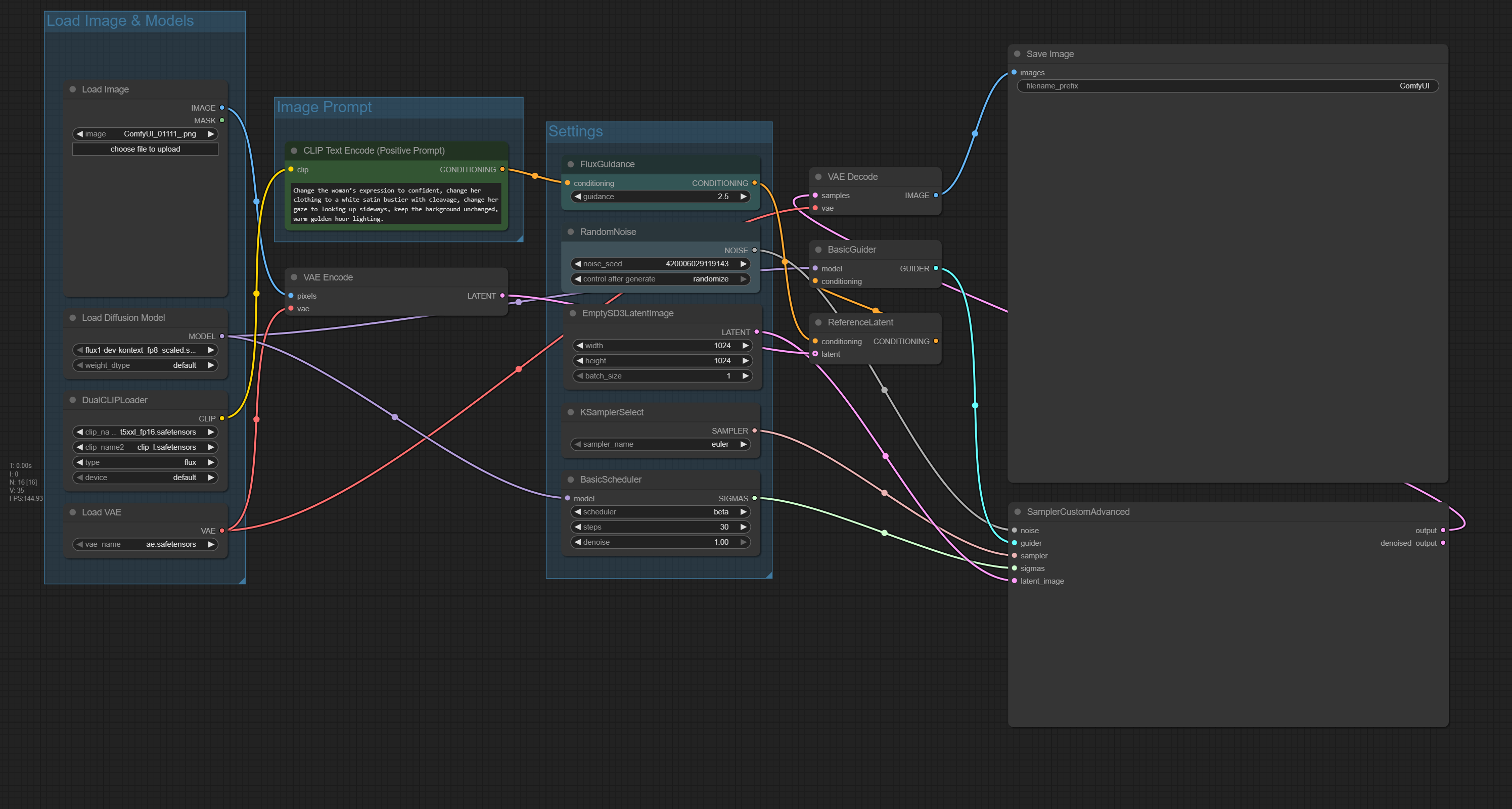Select the Settings group title
Viewport: 1512px width, 809px height.
tap(575, 131)
